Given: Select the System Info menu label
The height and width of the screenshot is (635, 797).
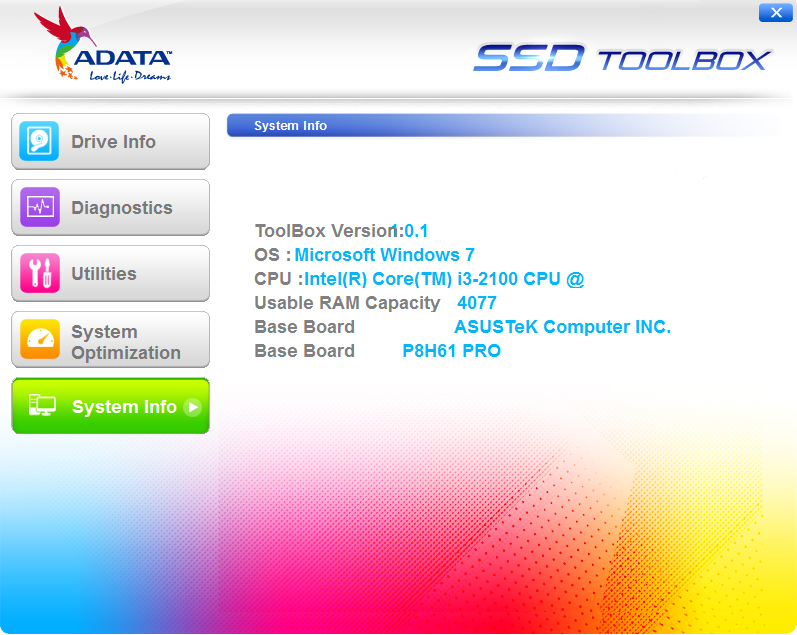Looking at the screenshot, I should 124,407.
